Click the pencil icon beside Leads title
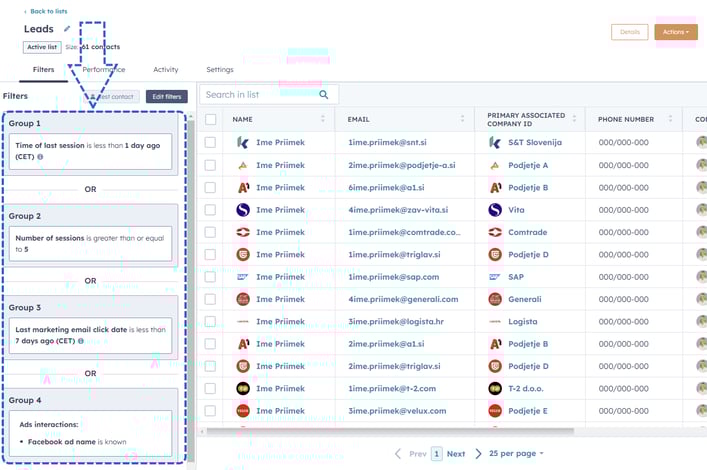Image resolution: width=707 pixels, height=470 pixels. 67,29
